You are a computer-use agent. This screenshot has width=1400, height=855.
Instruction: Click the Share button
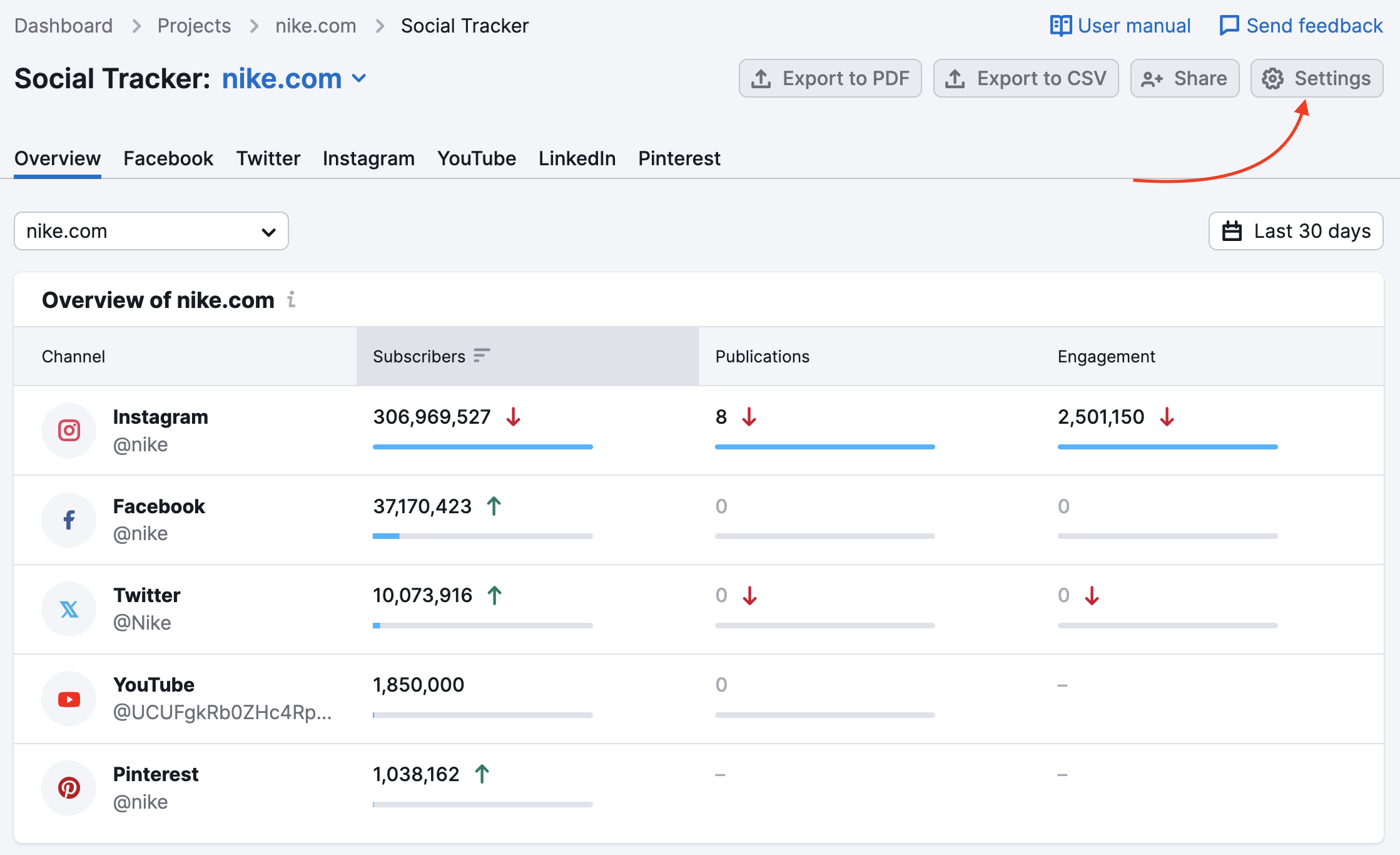point(1184,78)
